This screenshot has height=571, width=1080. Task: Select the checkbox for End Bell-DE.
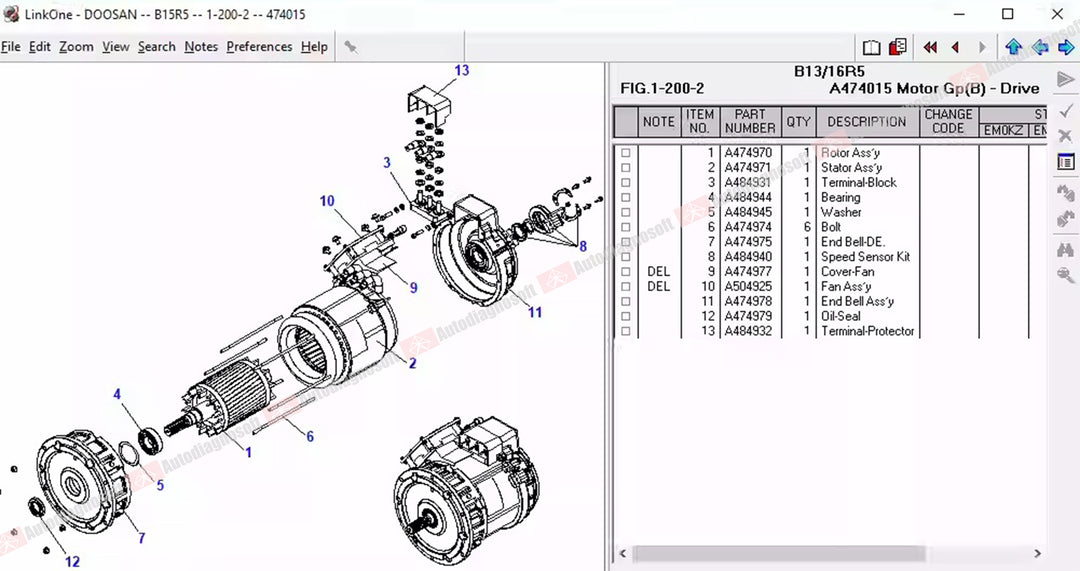(625, 242)
